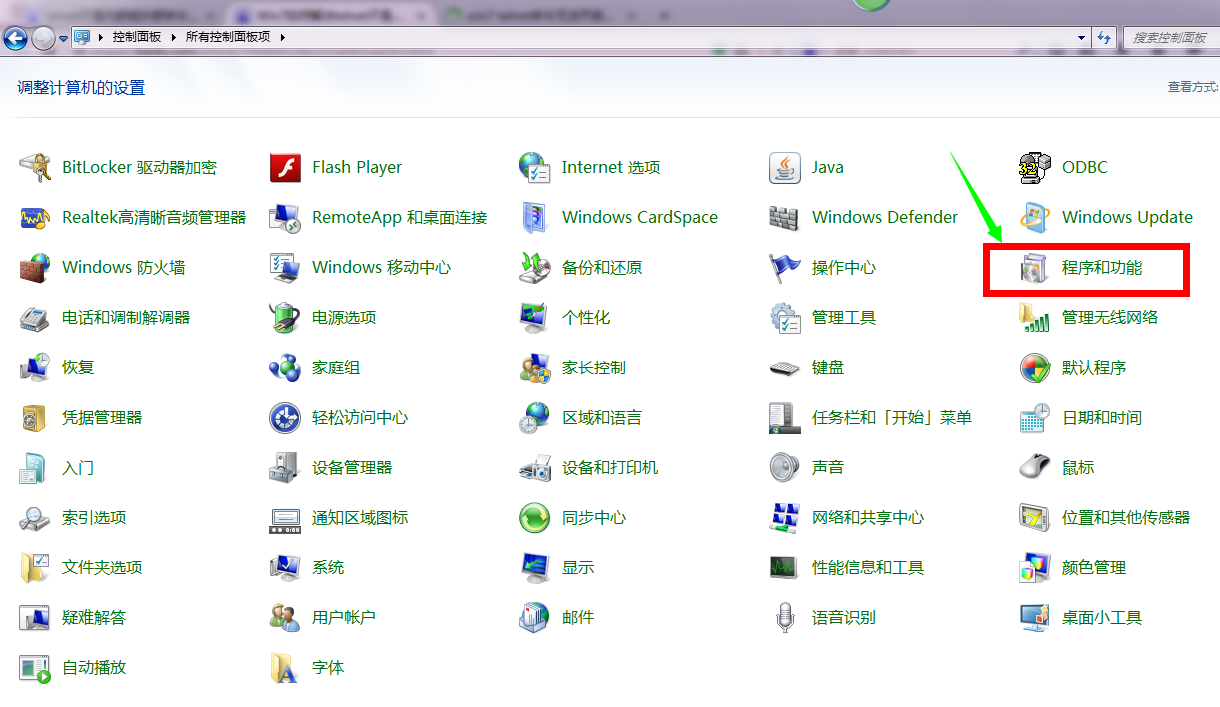Open the 个性化 icon
This screenshot has height=707, width=1220.
535,317
